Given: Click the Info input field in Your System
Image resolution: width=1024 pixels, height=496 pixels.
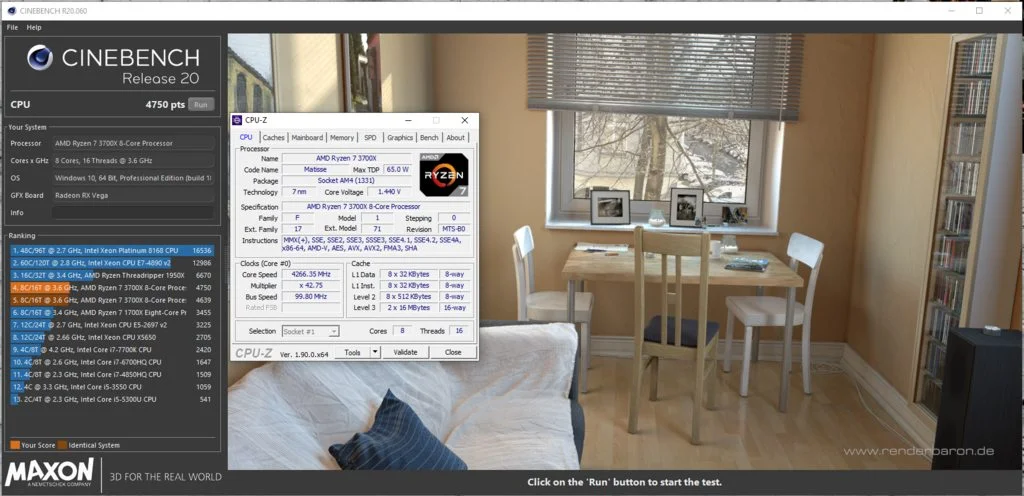Looking at the screenshot, I should 133,213.
